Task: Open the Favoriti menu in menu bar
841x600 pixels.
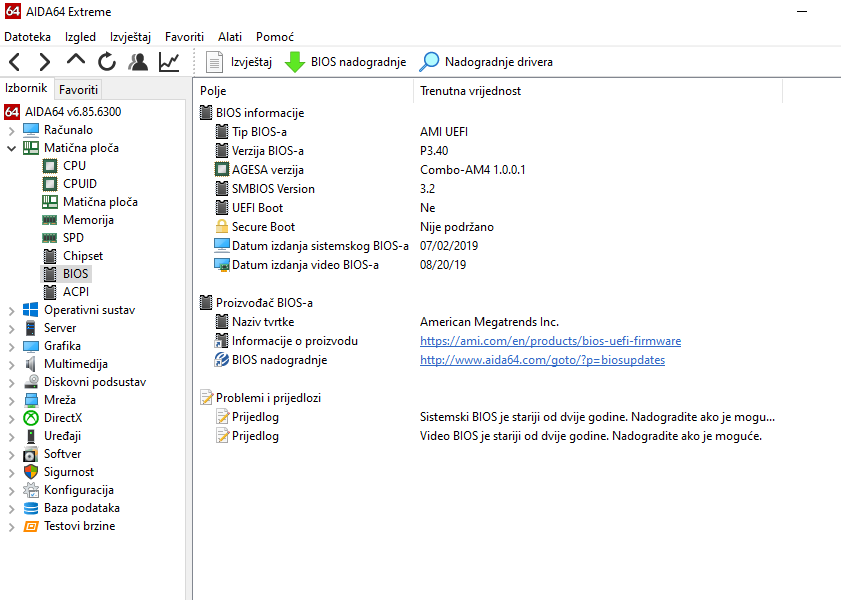Action: pyautogui.click(x=185, y=37)
